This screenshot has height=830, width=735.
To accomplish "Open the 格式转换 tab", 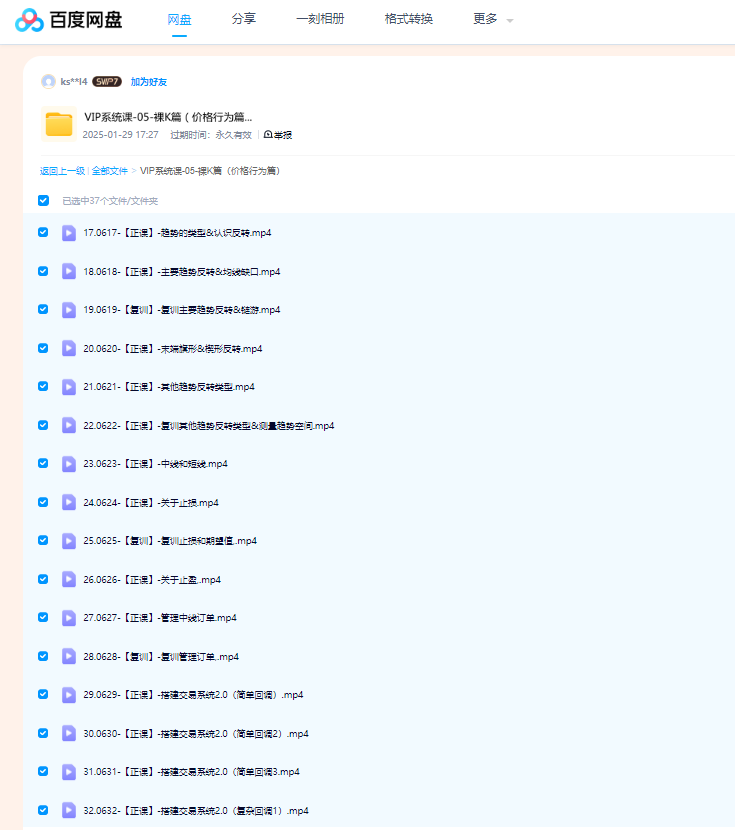I will point(409,19).
